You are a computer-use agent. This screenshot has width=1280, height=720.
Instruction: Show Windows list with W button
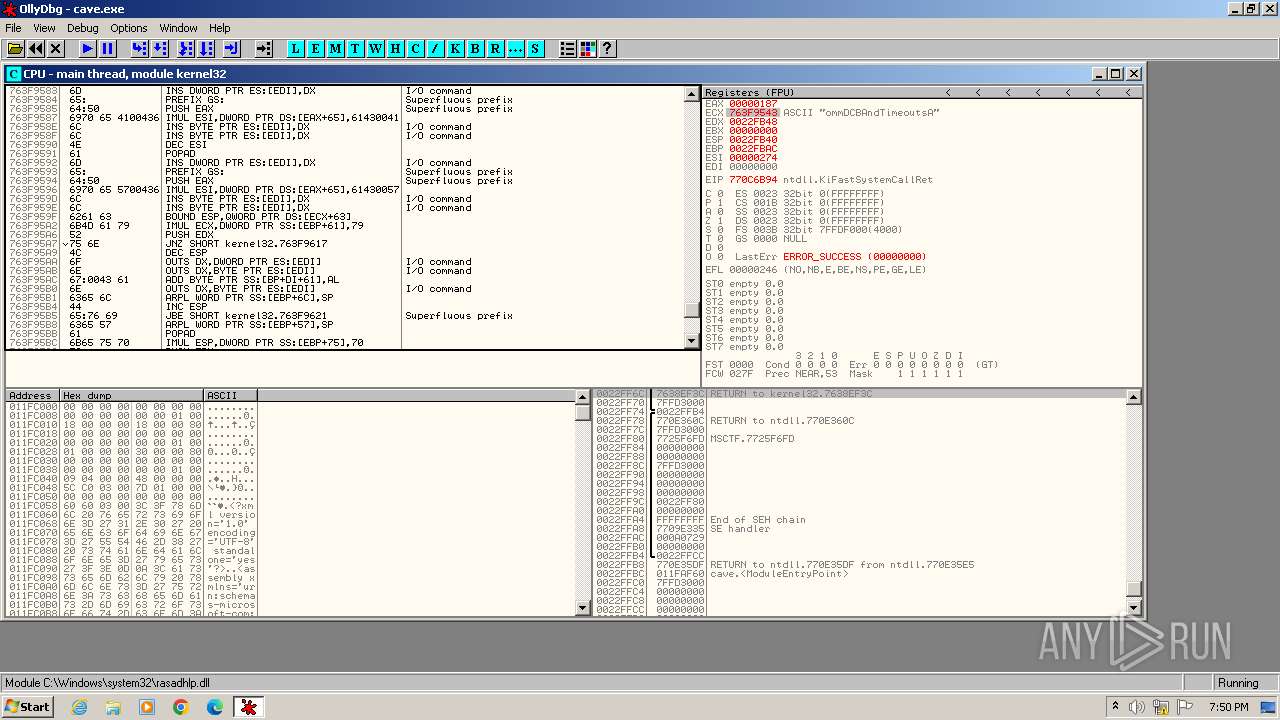tap(376, 48)
